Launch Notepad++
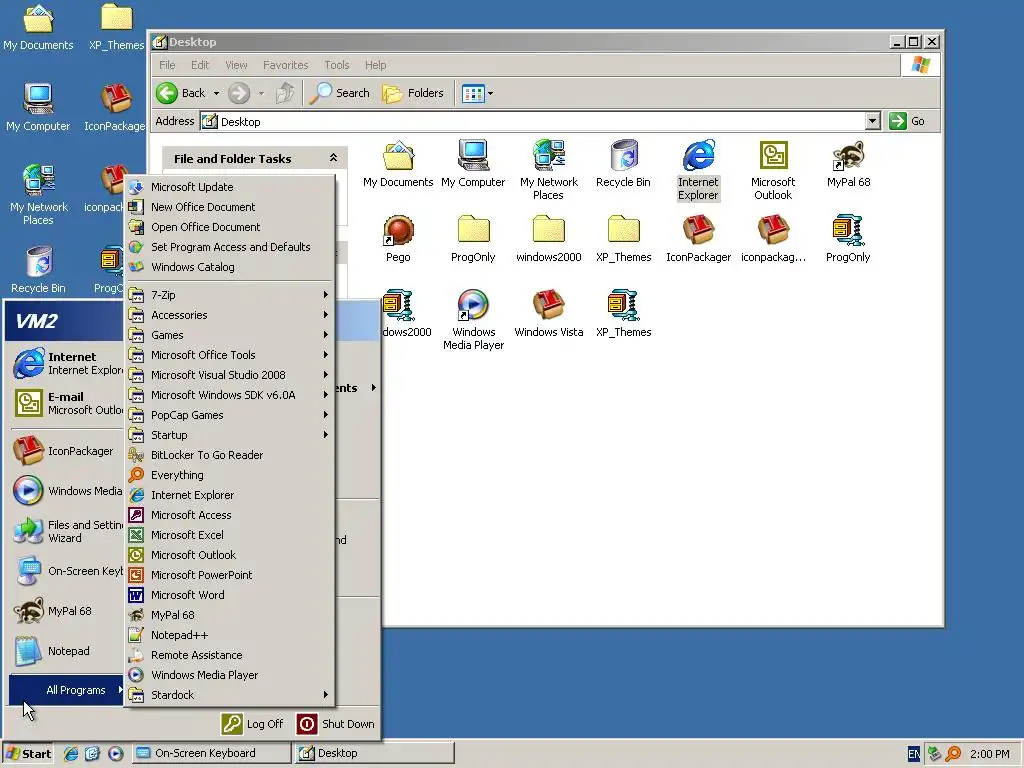Viewport: 1024px width, 768px height. (x=230, y=635)
